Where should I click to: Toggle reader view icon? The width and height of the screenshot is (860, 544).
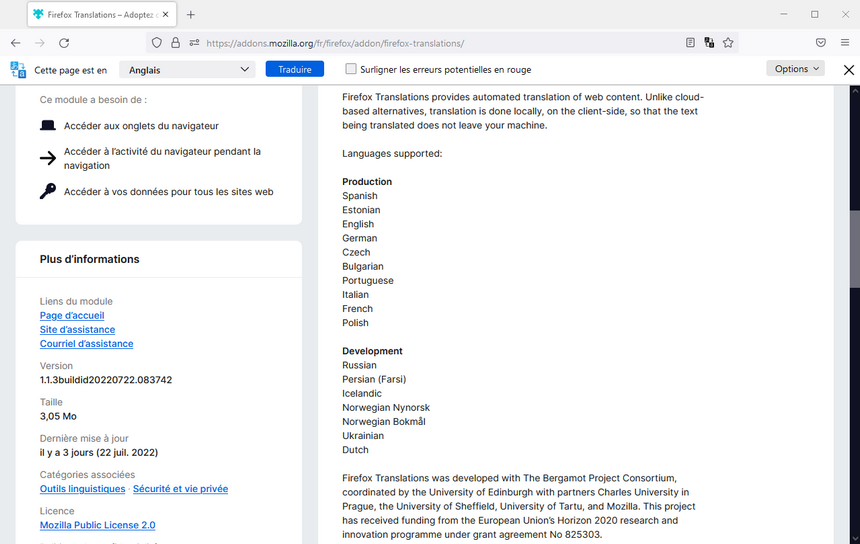tap(691, 43)
